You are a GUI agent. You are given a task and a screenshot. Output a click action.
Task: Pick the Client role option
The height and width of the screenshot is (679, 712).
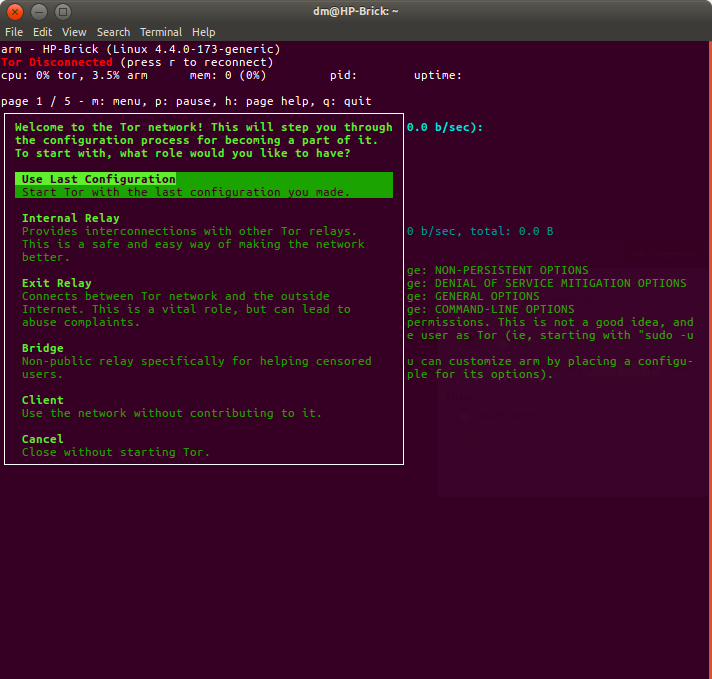42,400
